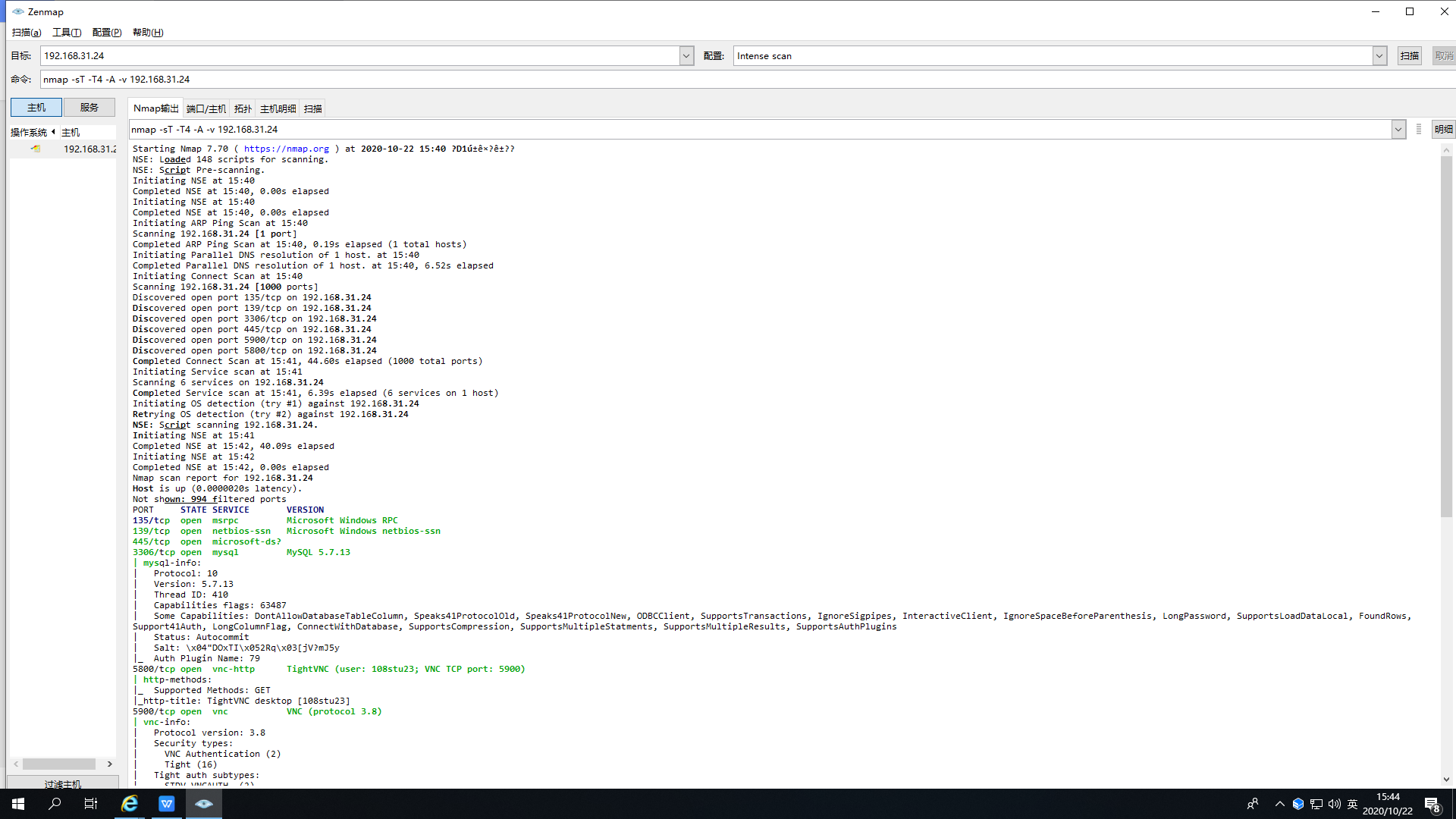1456x819 pixels.
Task: Click the Zenmap eye icon in taskbar
Action: tap(203, 804)
